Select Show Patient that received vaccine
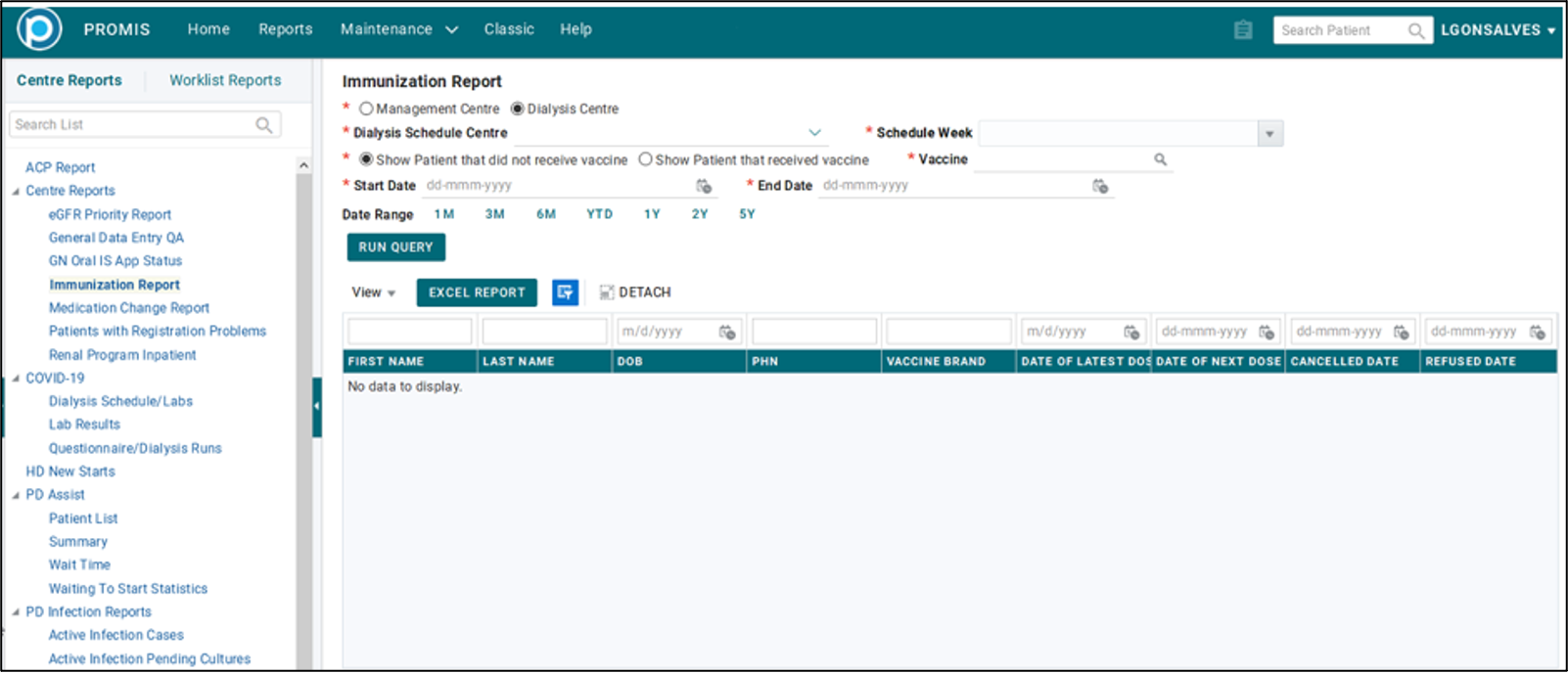 point(645,159)
